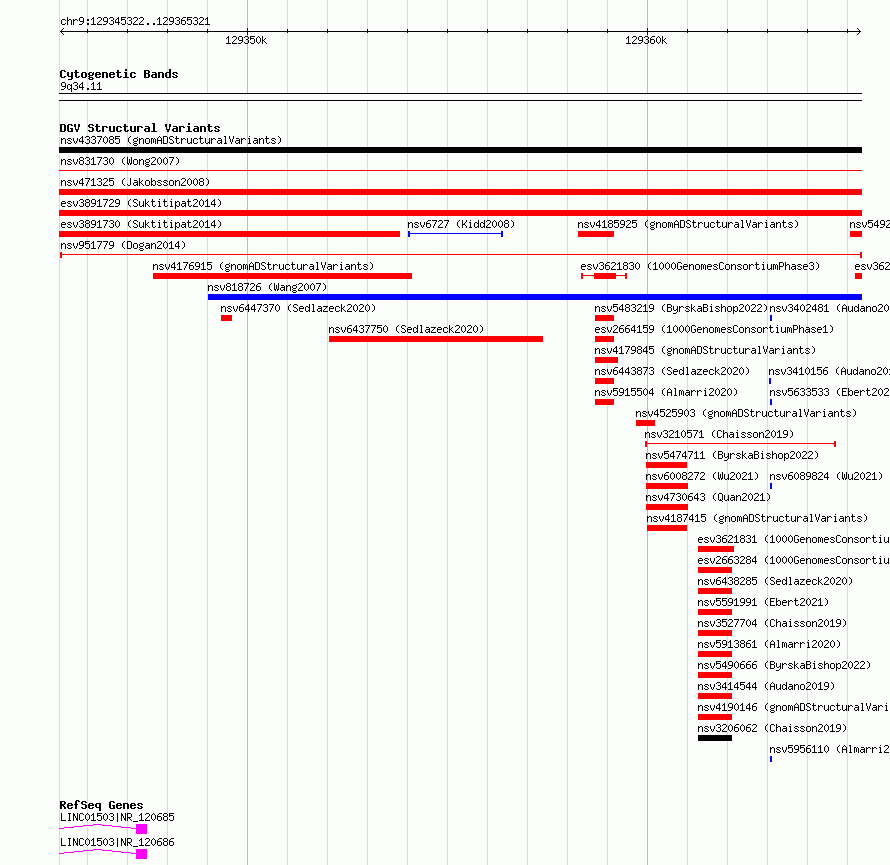
Task: Click the nsv3210571 (Chaisson2019) label
Action: coord(719,434)
